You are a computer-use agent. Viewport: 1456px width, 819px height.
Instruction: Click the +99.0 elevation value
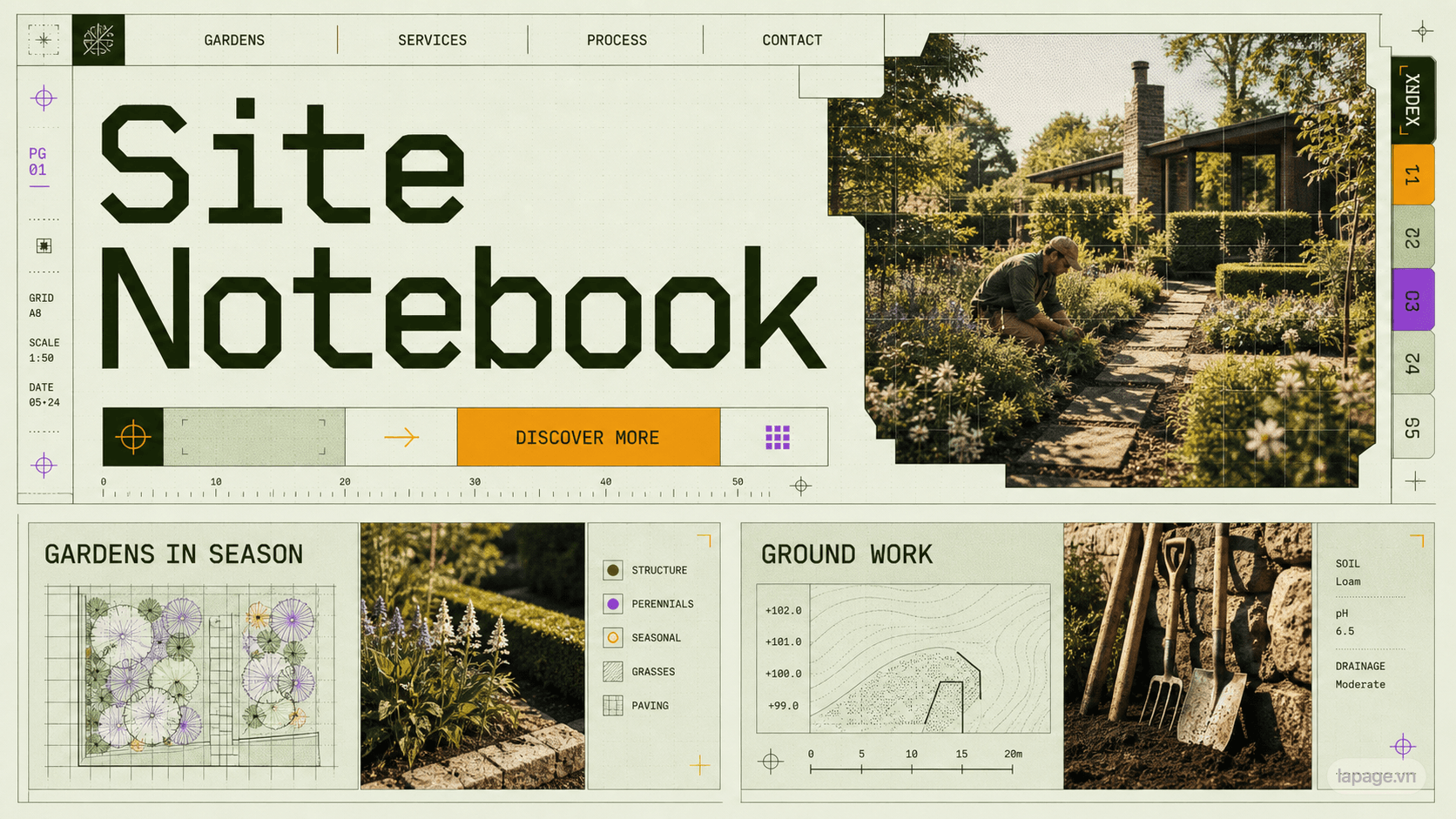click(783, 705)
